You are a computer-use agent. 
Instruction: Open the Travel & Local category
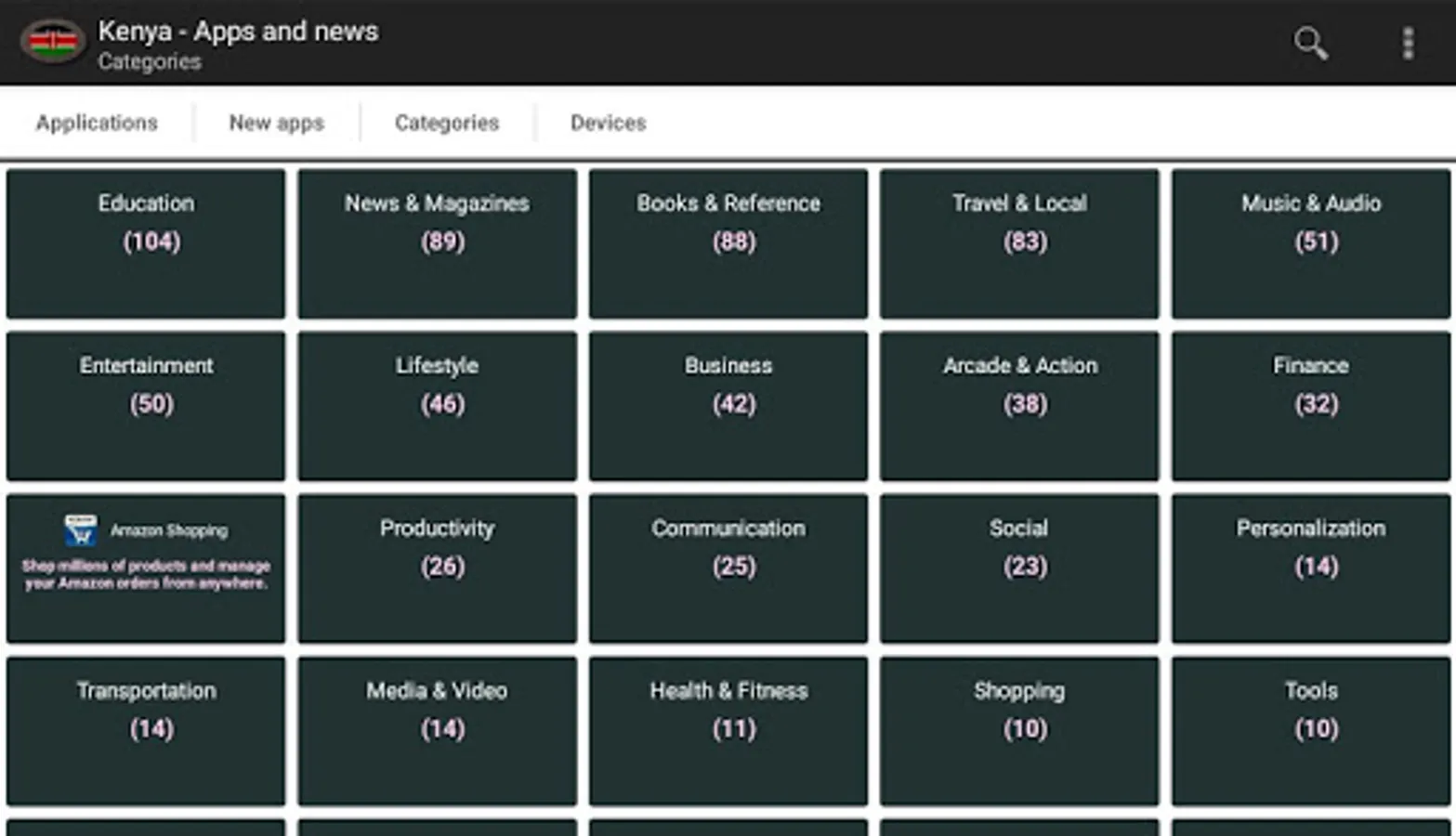pyautogui.click(x=1019, y=243)
